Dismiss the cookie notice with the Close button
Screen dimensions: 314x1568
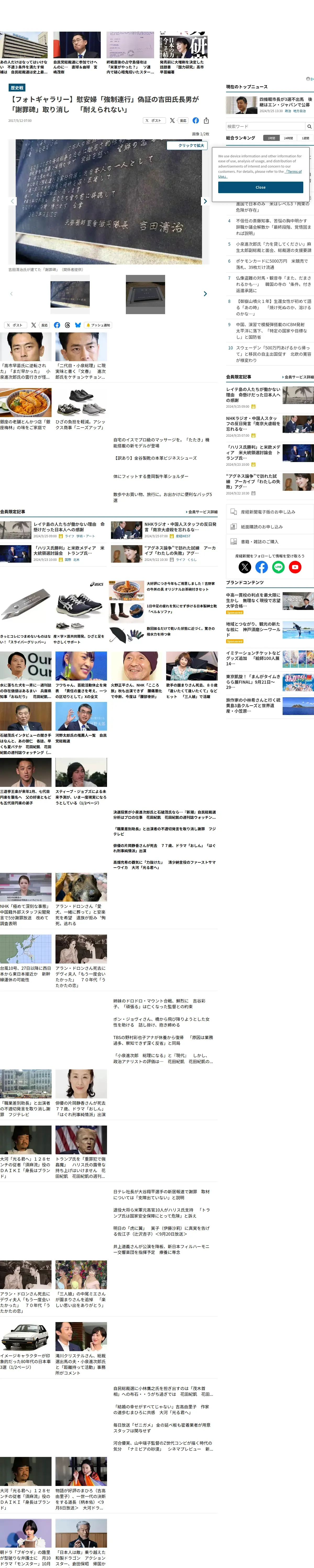260,187
